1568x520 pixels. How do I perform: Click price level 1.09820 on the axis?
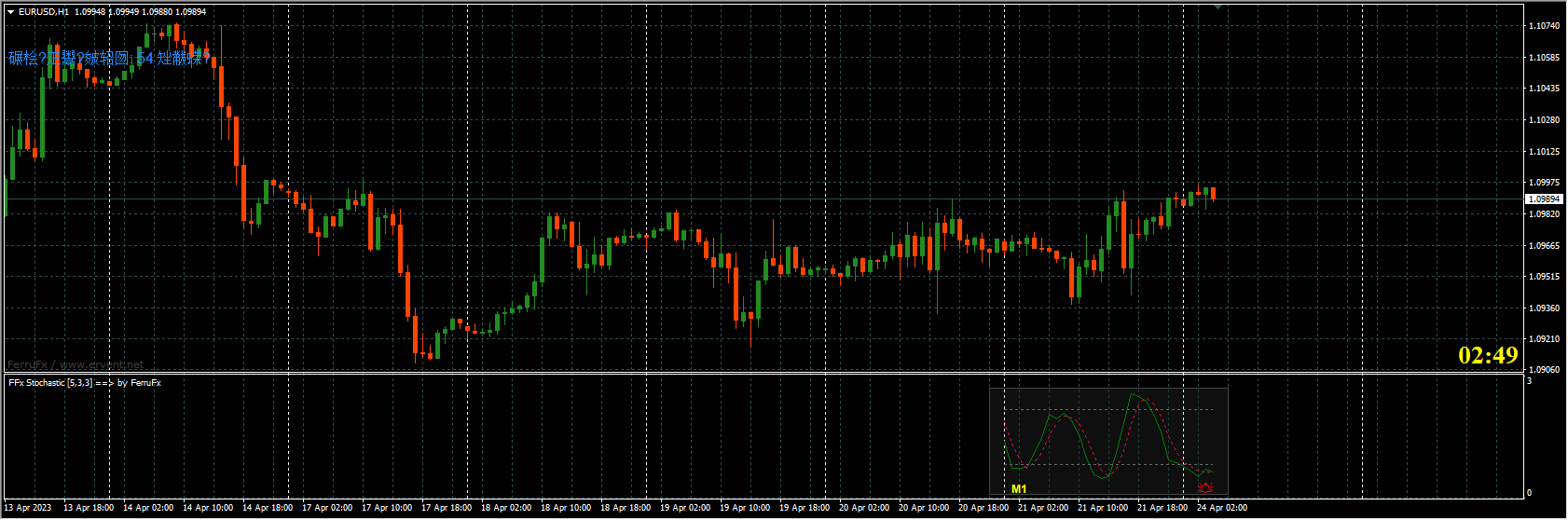click(x=1545, y=214)
